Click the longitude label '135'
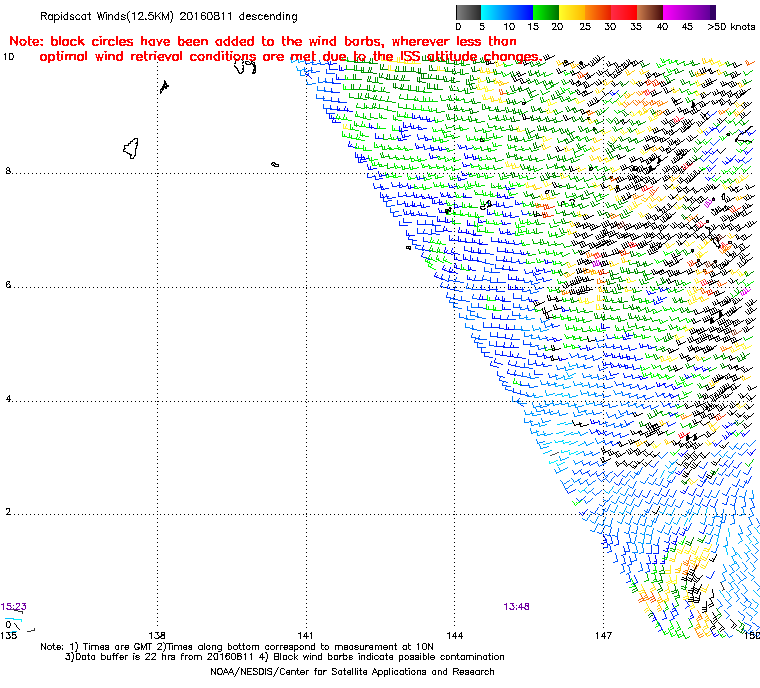760x688 pixels. pyautogui.click(x=9, y=636)
